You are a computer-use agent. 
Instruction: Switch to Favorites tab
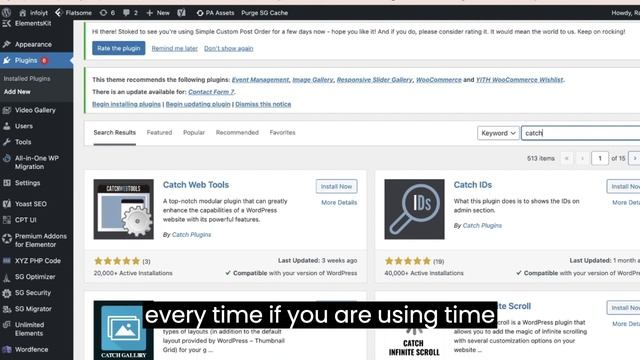pos(282,133)
